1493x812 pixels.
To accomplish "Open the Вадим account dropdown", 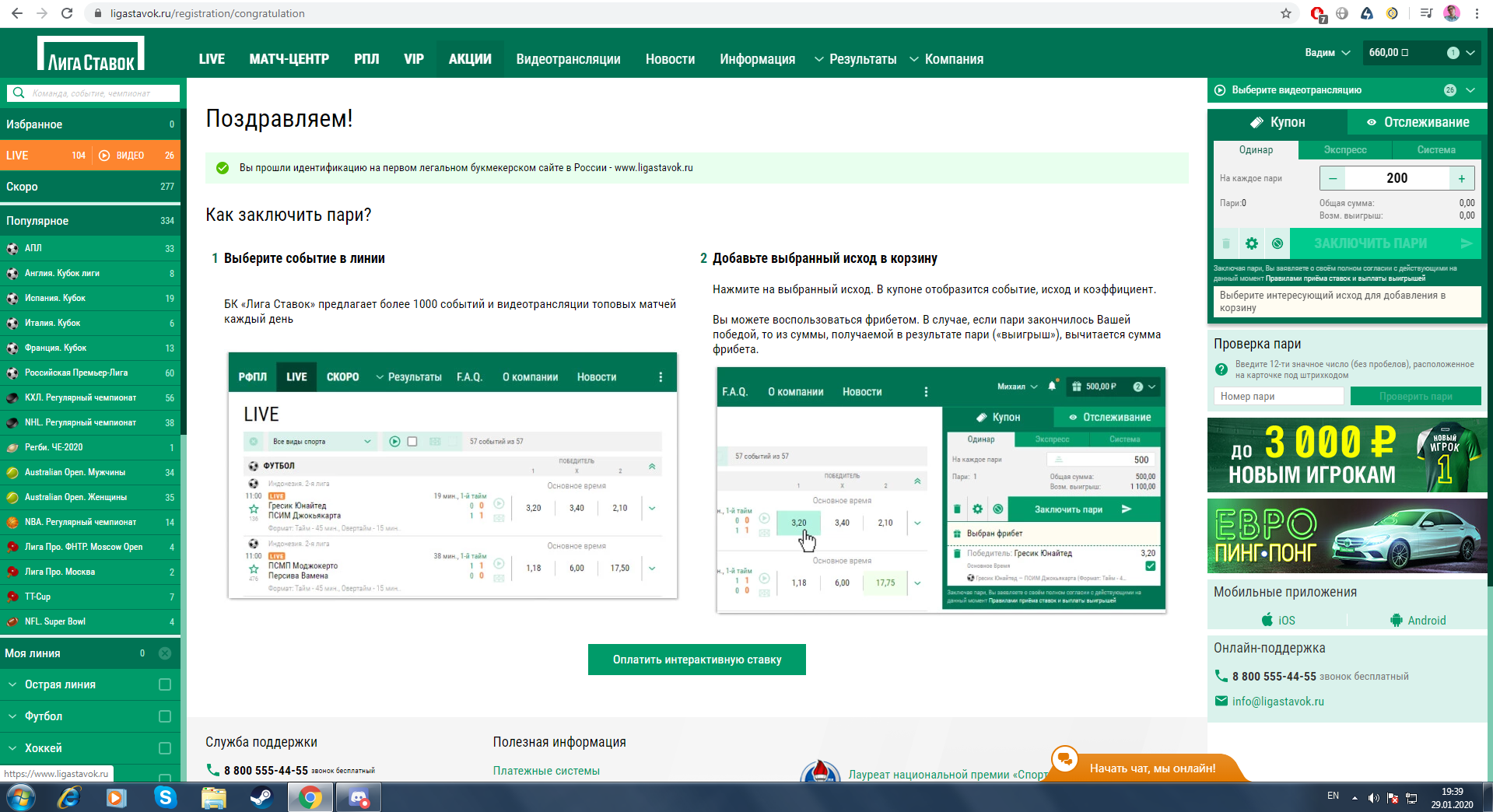I will coord(1327,53).
